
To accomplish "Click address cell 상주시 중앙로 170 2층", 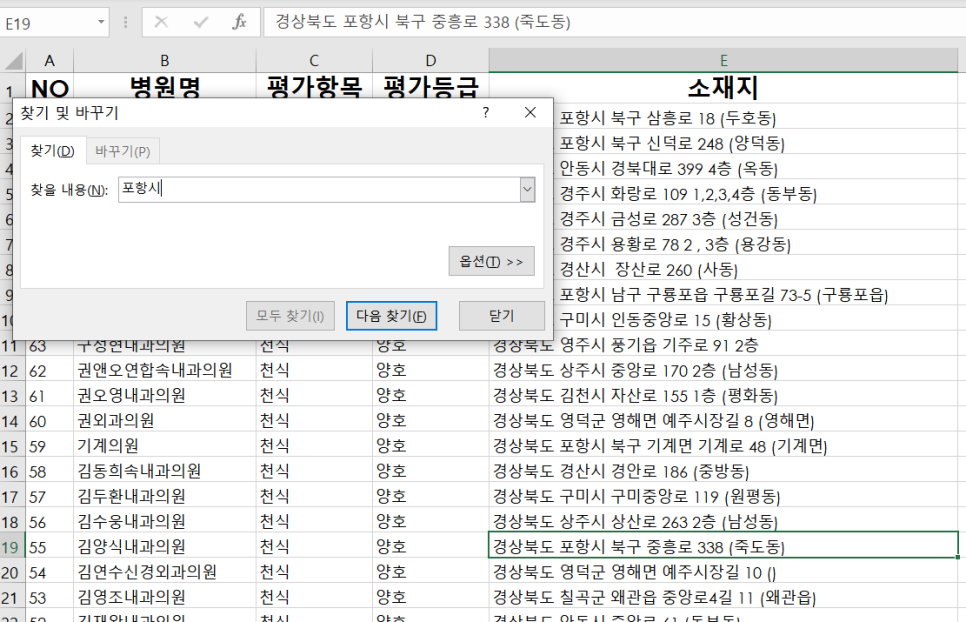I will (x=723, y=371).
